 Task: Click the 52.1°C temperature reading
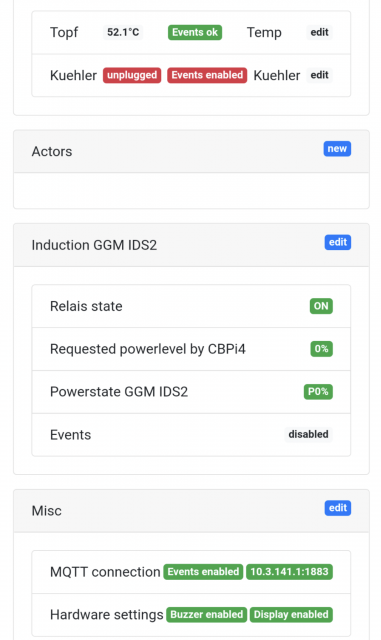(123, 32)
